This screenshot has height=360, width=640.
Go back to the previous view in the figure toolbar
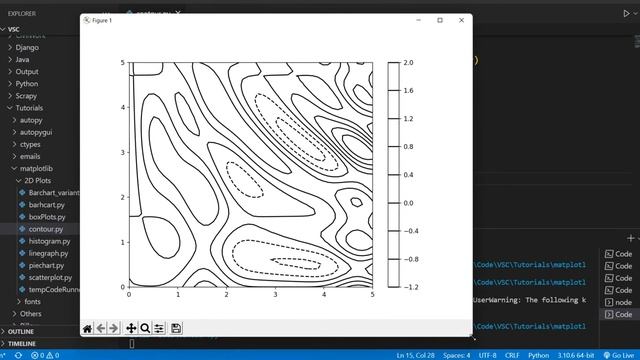[100, 328]
